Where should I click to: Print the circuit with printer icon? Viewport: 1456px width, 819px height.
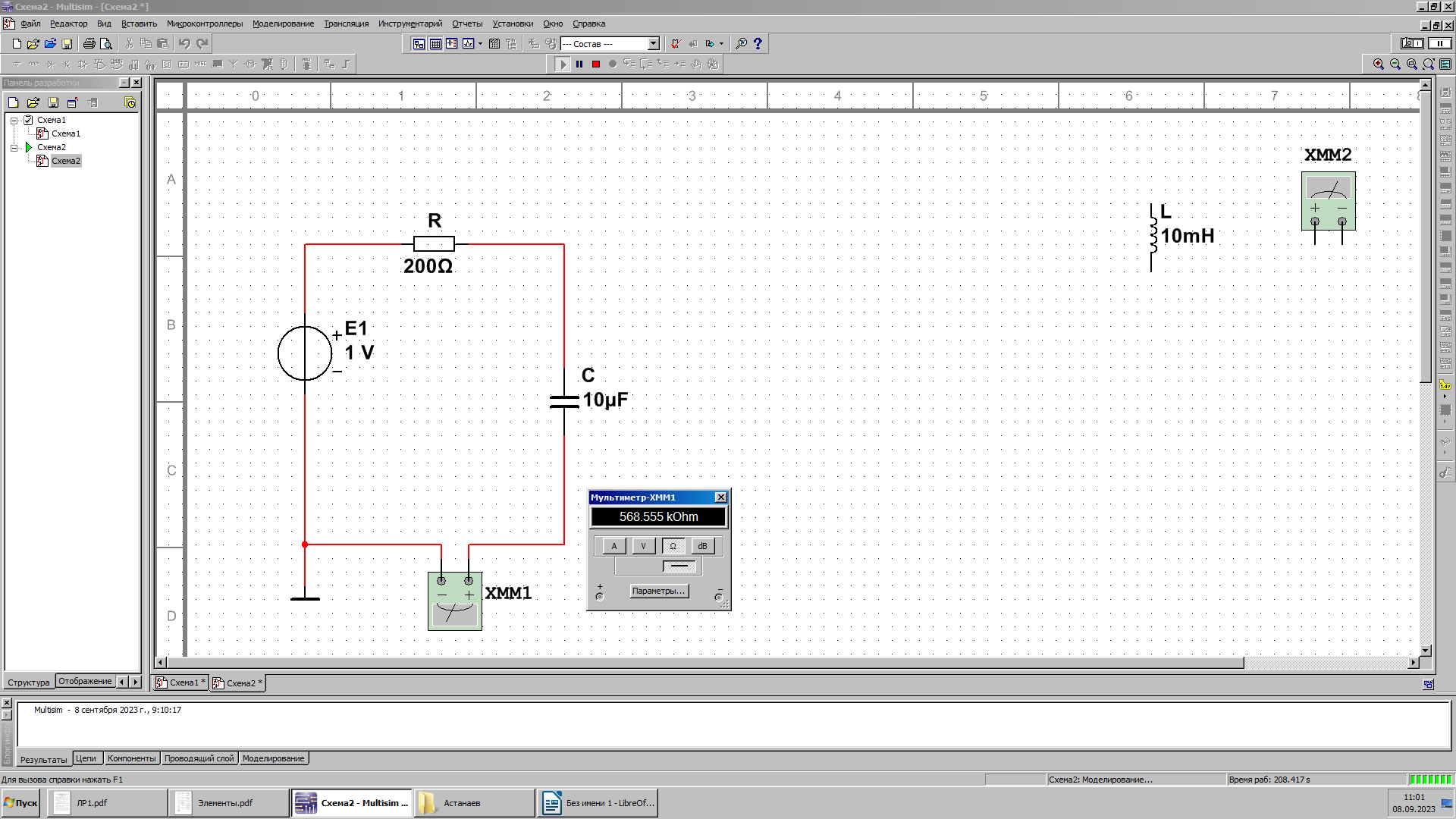[89, 44]
